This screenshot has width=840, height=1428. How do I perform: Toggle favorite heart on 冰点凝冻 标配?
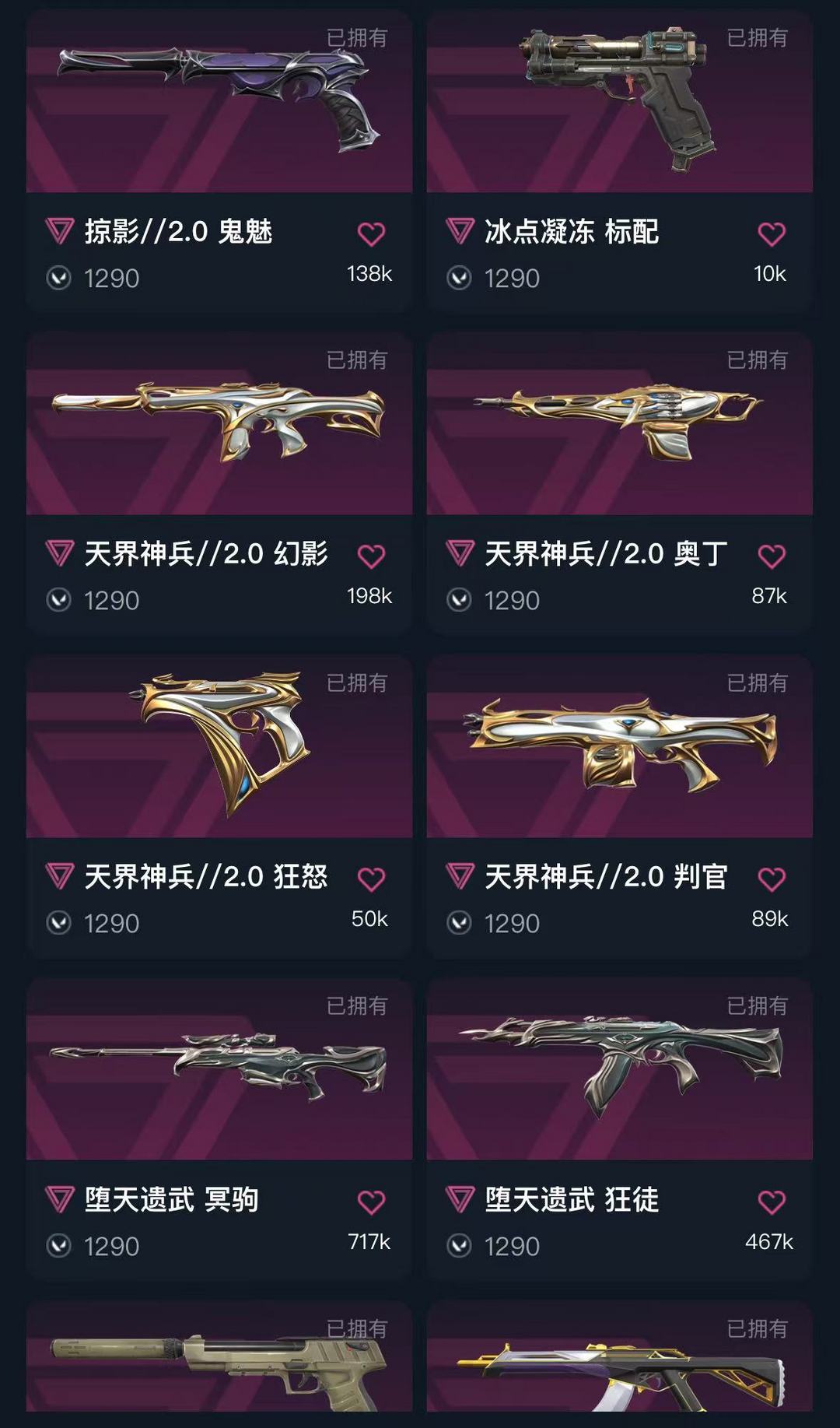point(772,234)
